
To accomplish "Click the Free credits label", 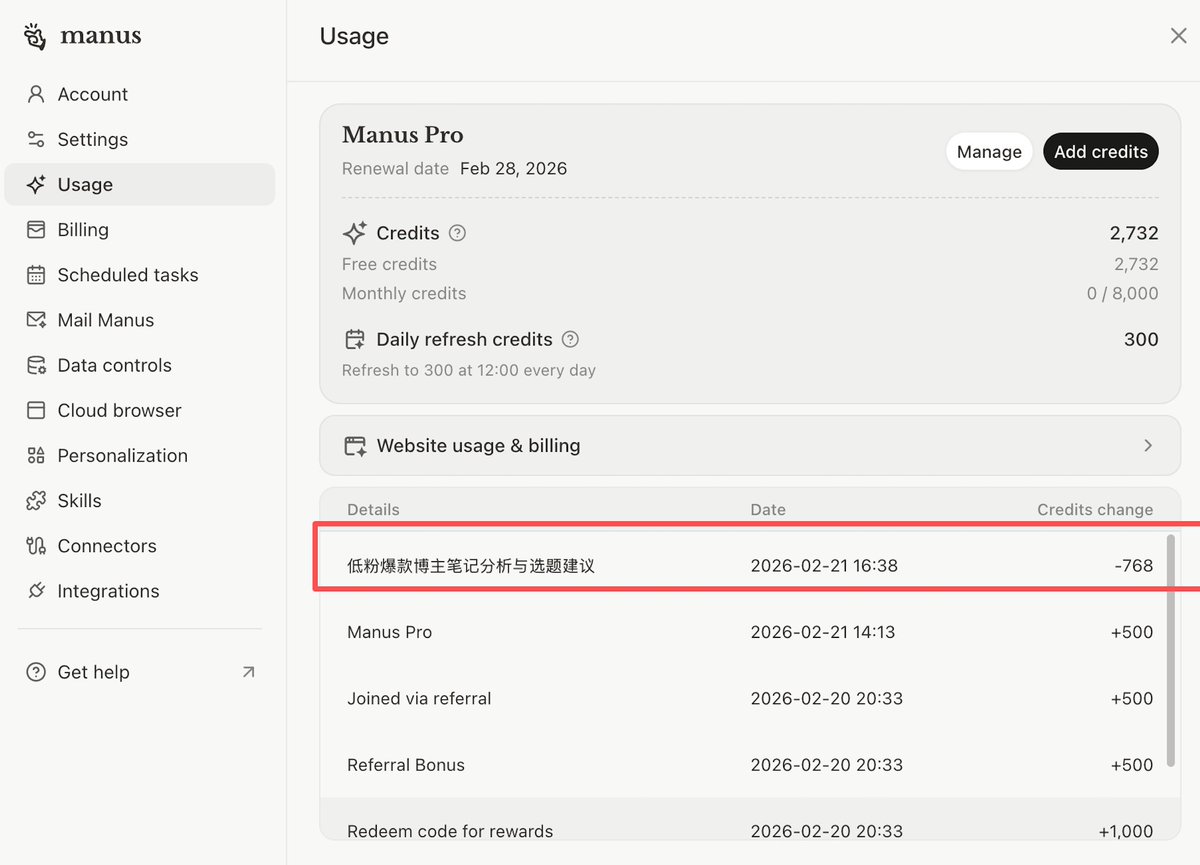I will pos(389,264).
